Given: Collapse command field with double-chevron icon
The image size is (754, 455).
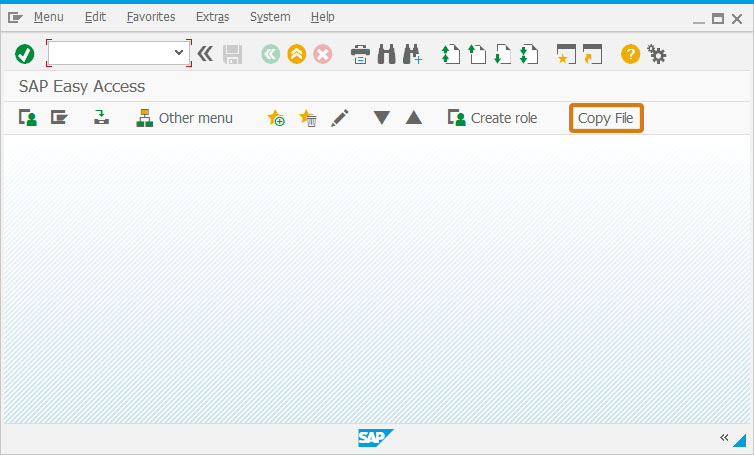Looking at the screenshot, I should [205, 53].
